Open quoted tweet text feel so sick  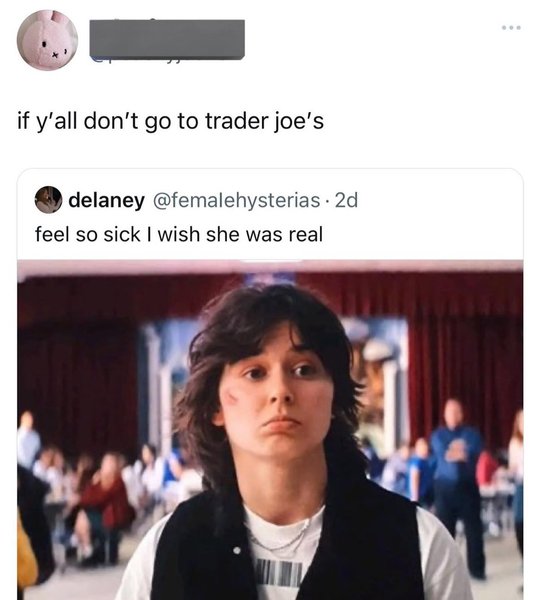click(x=179, y=234)
